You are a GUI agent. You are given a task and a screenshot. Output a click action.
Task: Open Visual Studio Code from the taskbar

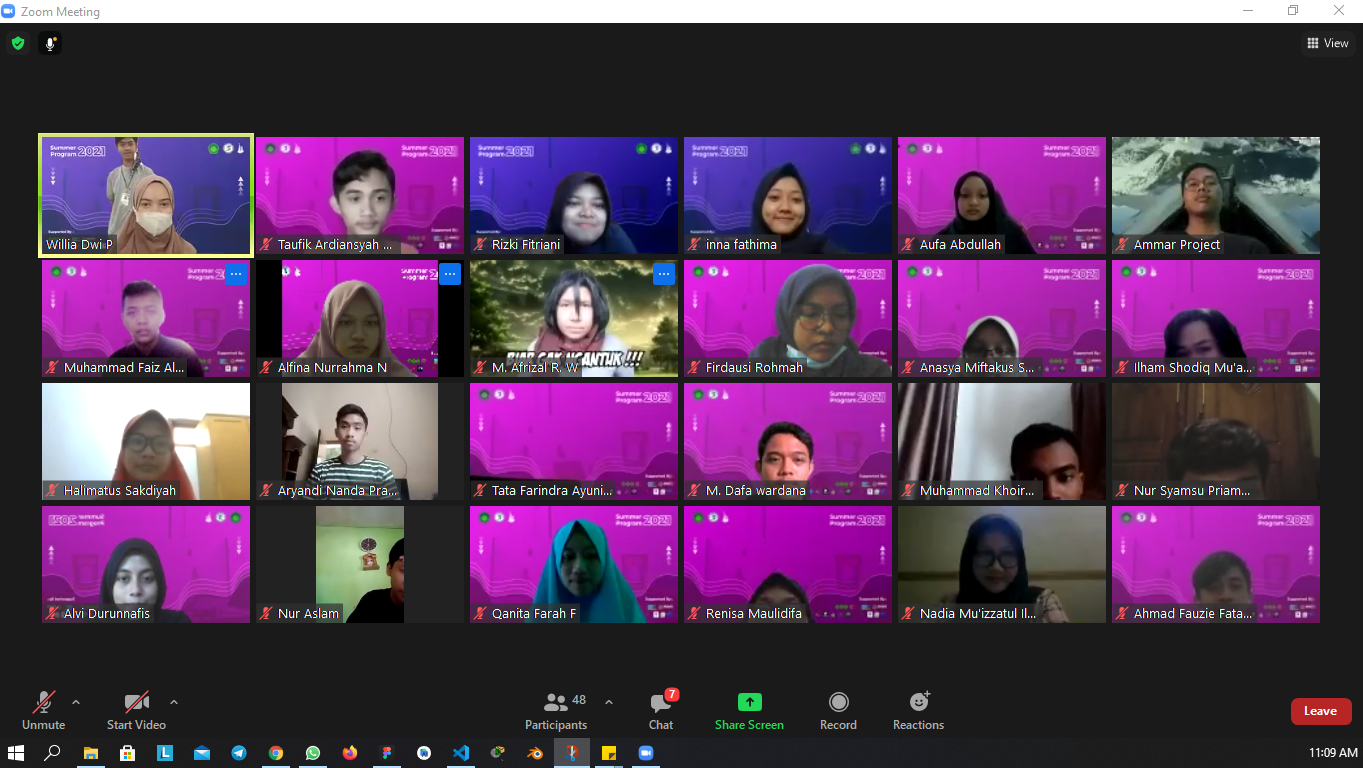tap(461, 753)
